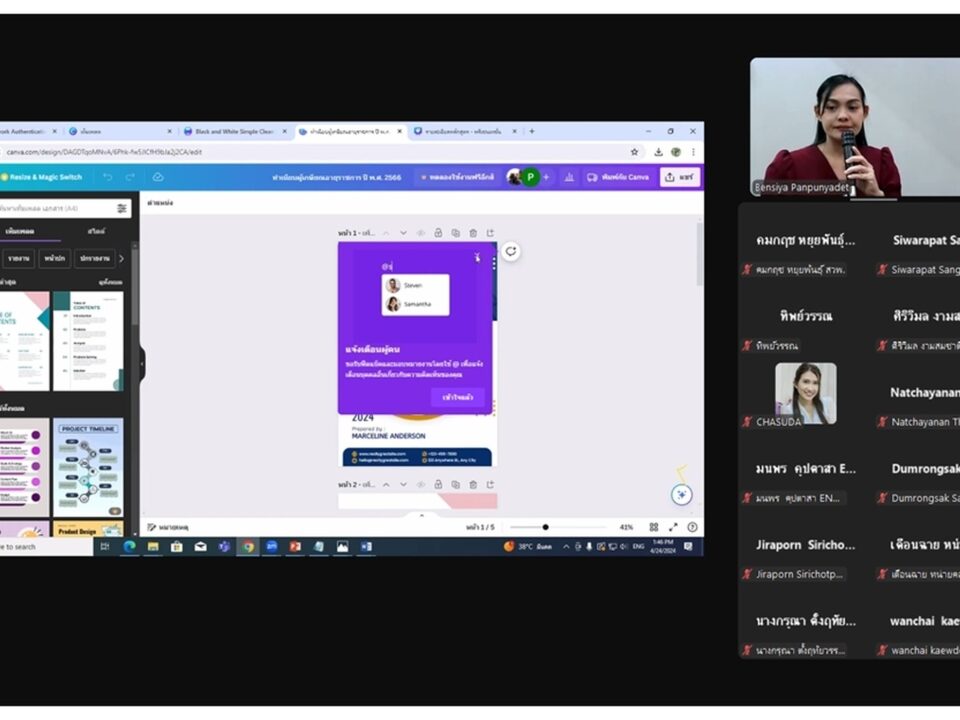The image size is (960, 720).
Task: Switch to the last browser tab on the right
Action: pyautogui.click(x=465, y=131)
